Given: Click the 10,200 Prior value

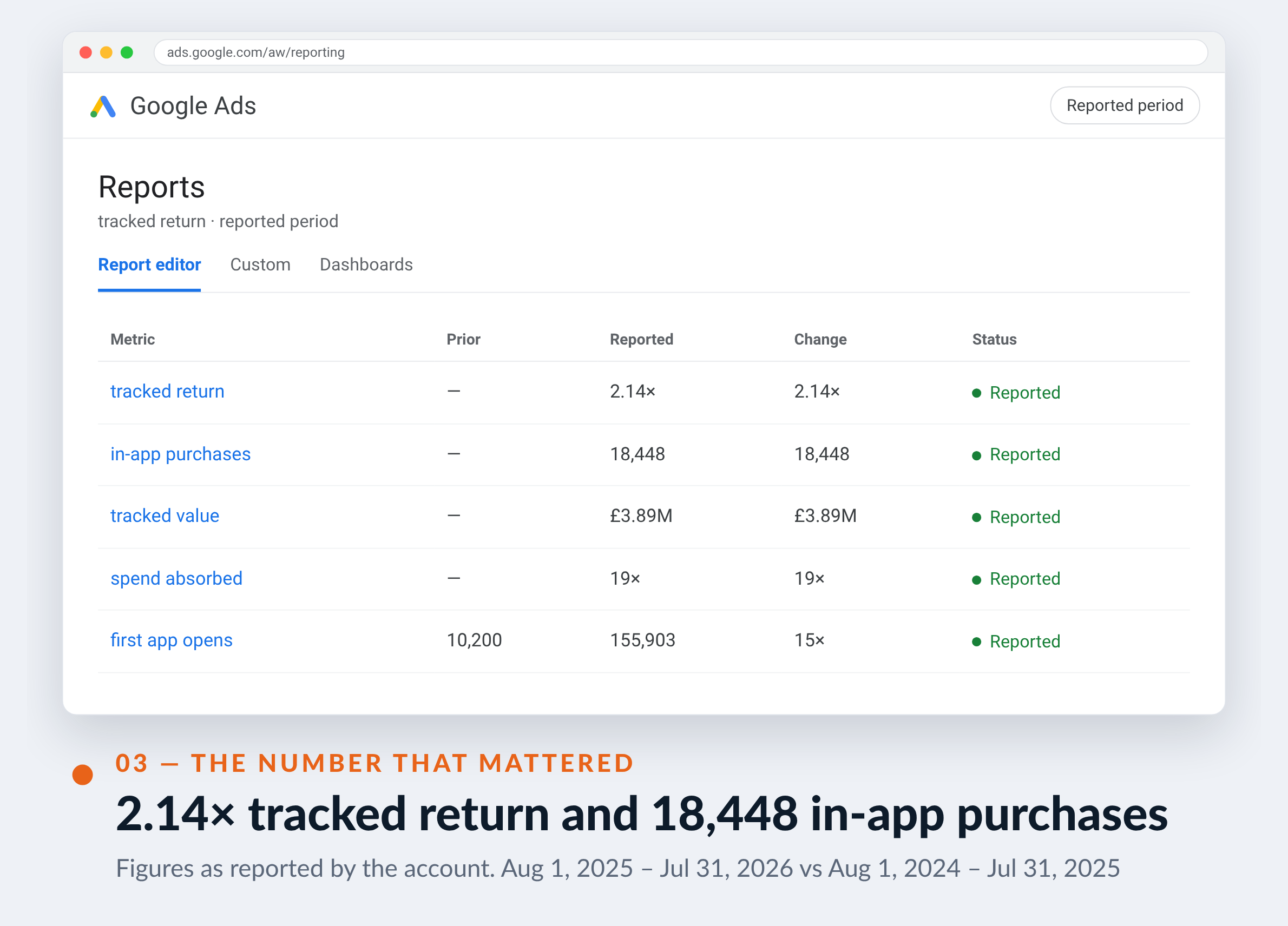Looking at the screenshot, I should click(x=474, y=640).
